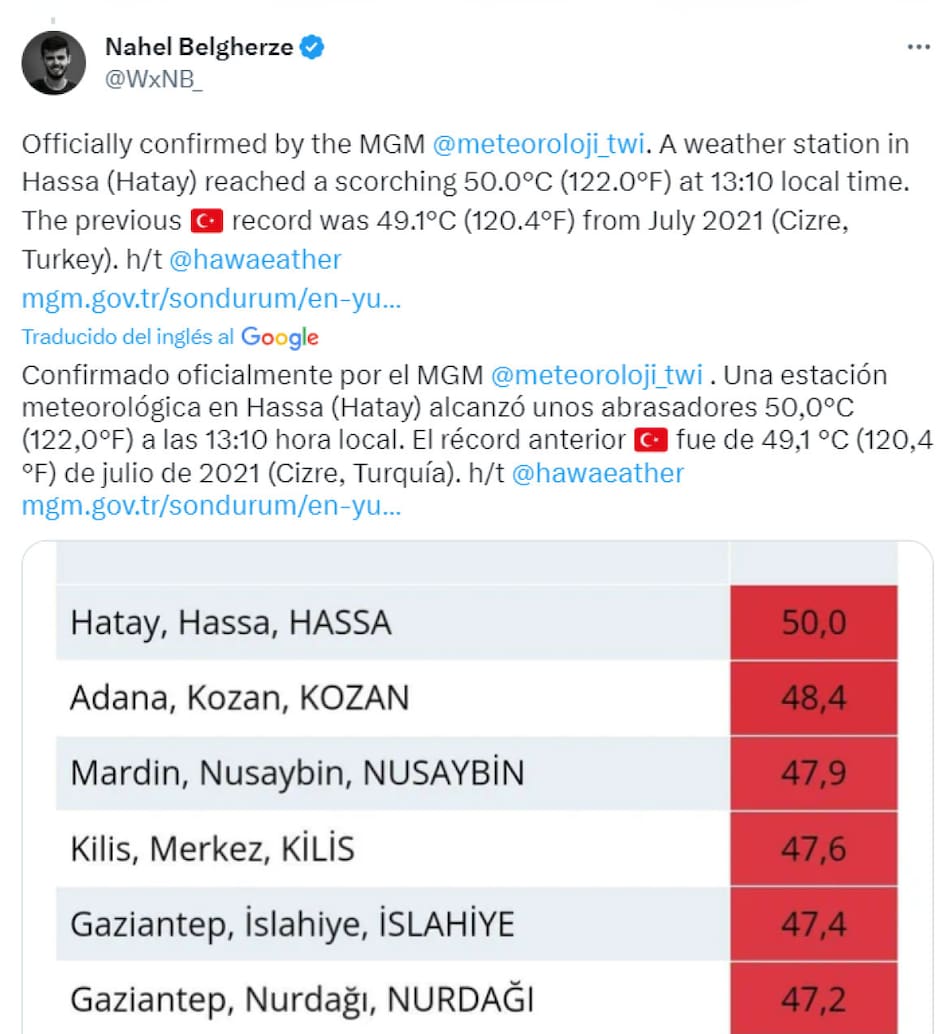Open the @WxNB_ handle
The image size is (950, 1034).
154,81
